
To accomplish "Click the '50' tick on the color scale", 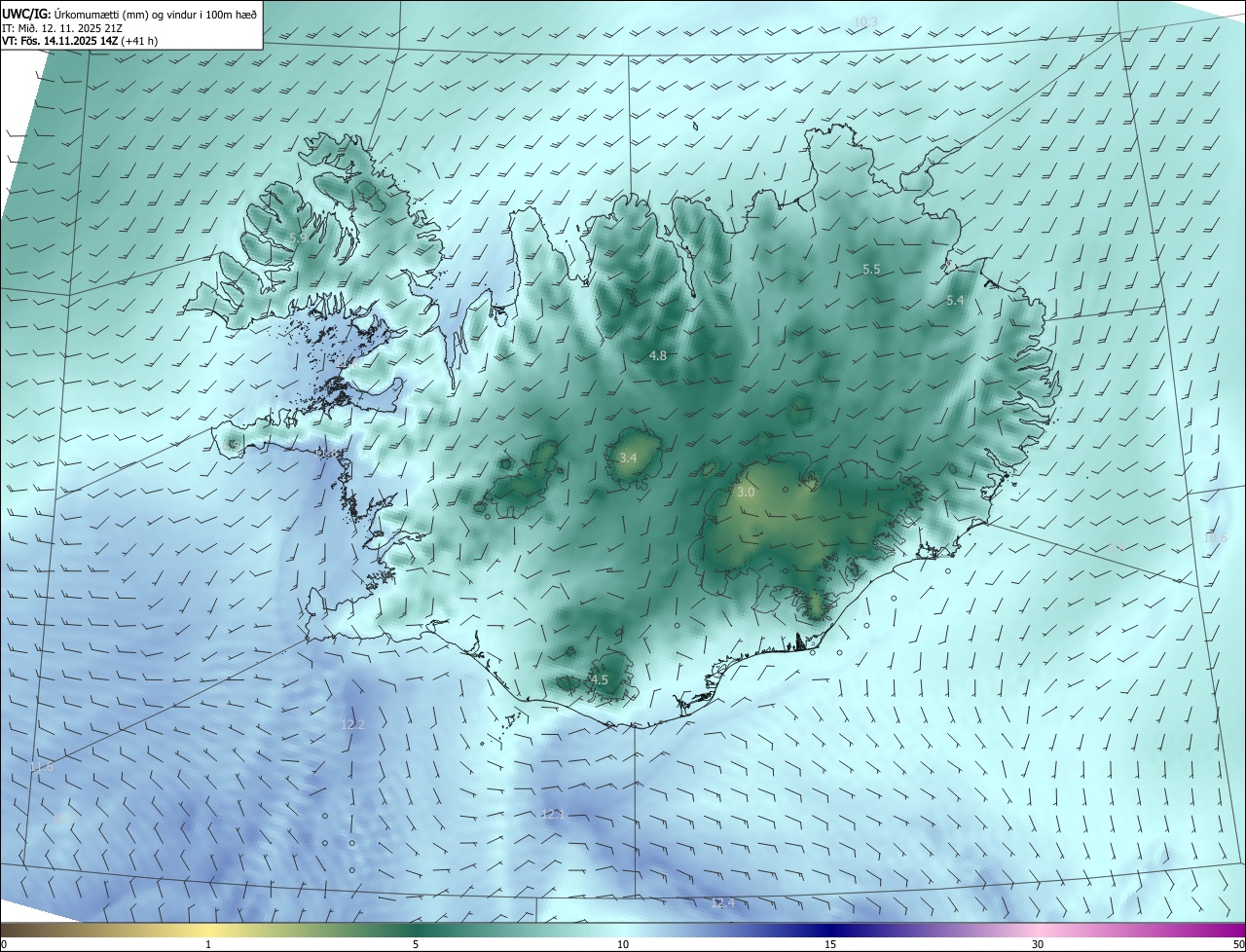I will coord(1238,944).
